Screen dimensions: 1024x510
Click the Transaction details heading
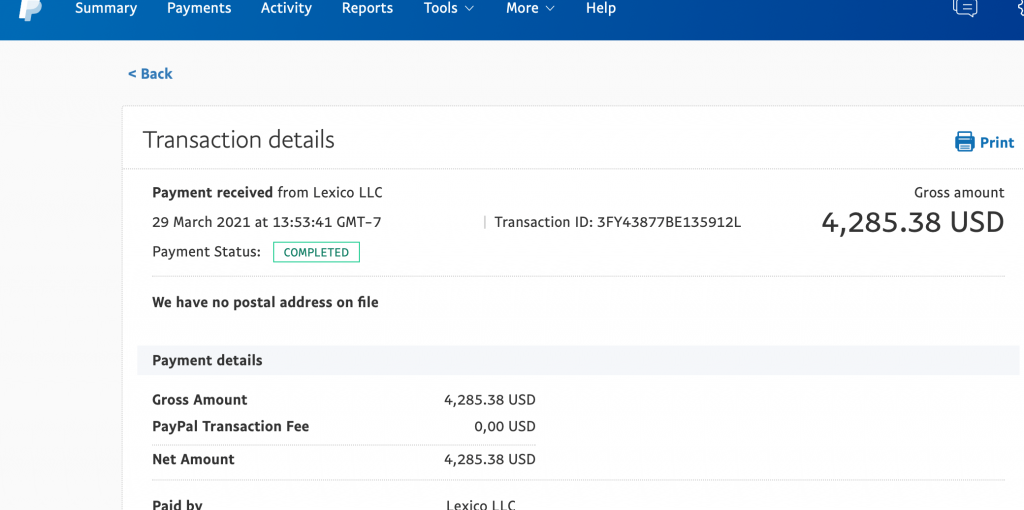coord(238,140)
